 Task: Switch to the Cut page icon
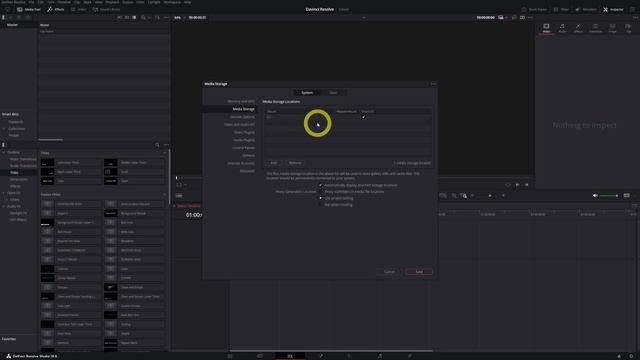260,356
